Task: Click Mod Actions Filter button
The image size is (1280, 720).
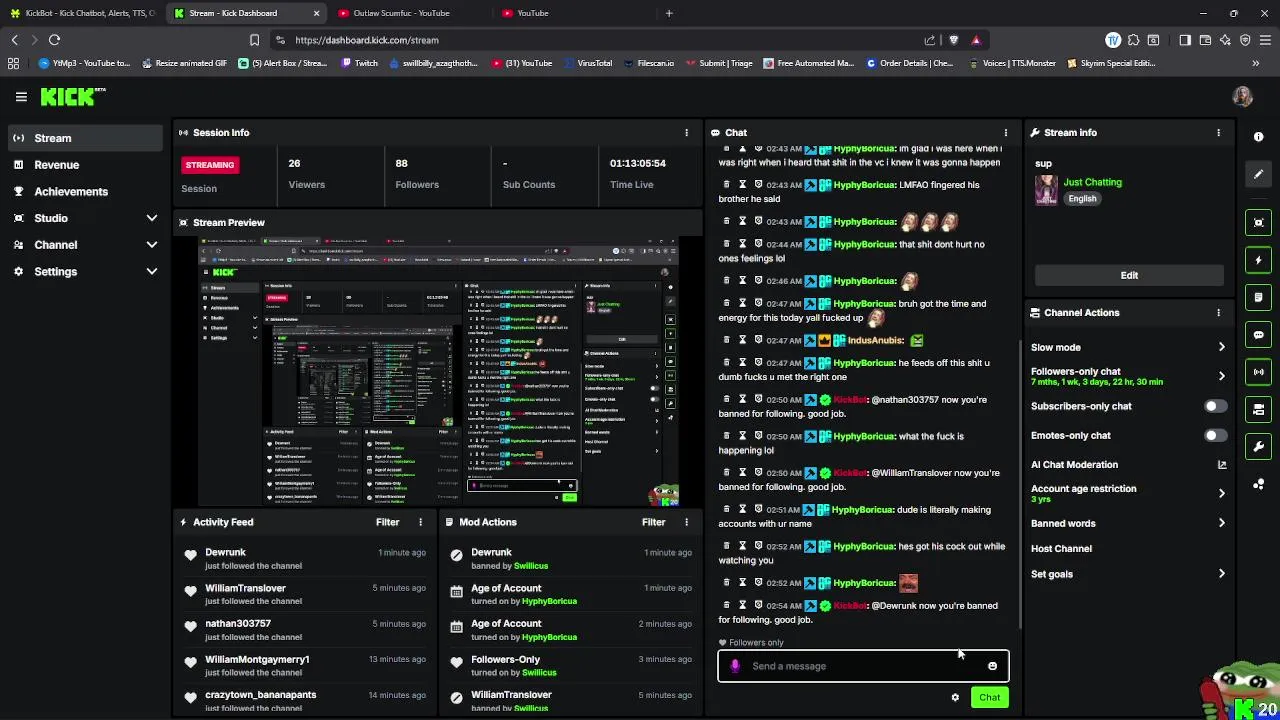Action: [x=653, y=522]
